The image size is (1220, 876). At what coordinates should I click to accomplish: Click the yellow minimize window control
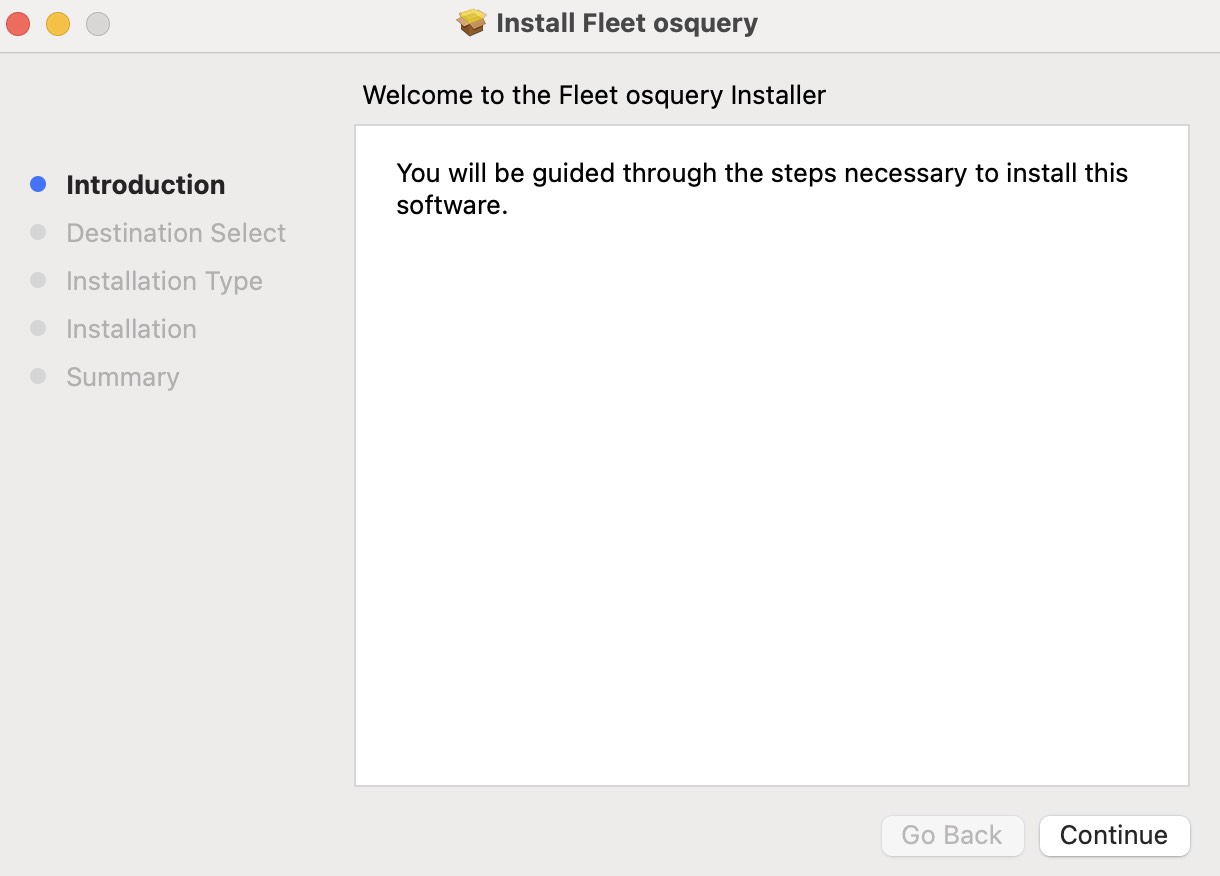[x=57, y=23]
